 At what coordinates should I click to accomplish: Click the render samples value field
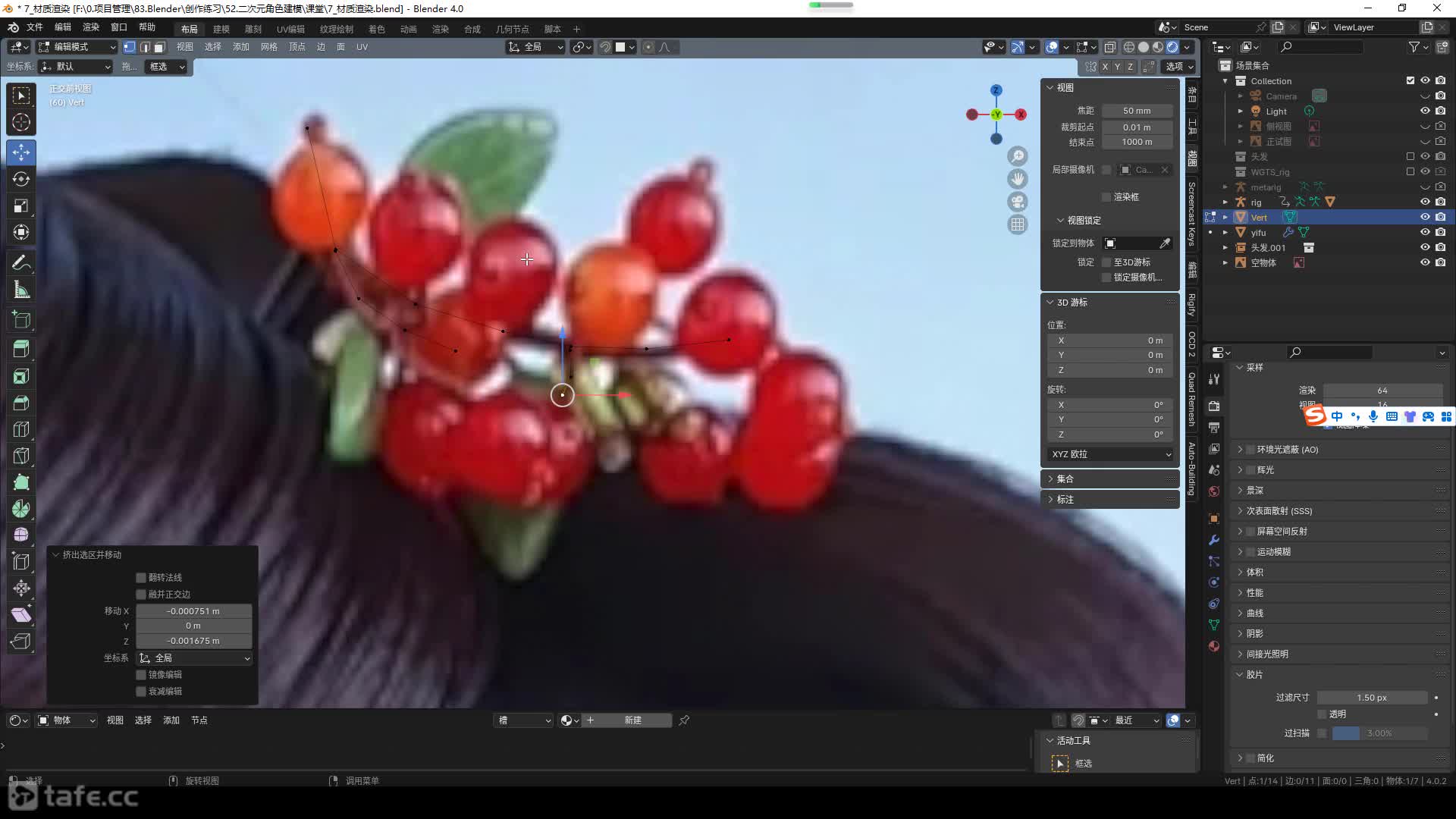pos(1382,391)
